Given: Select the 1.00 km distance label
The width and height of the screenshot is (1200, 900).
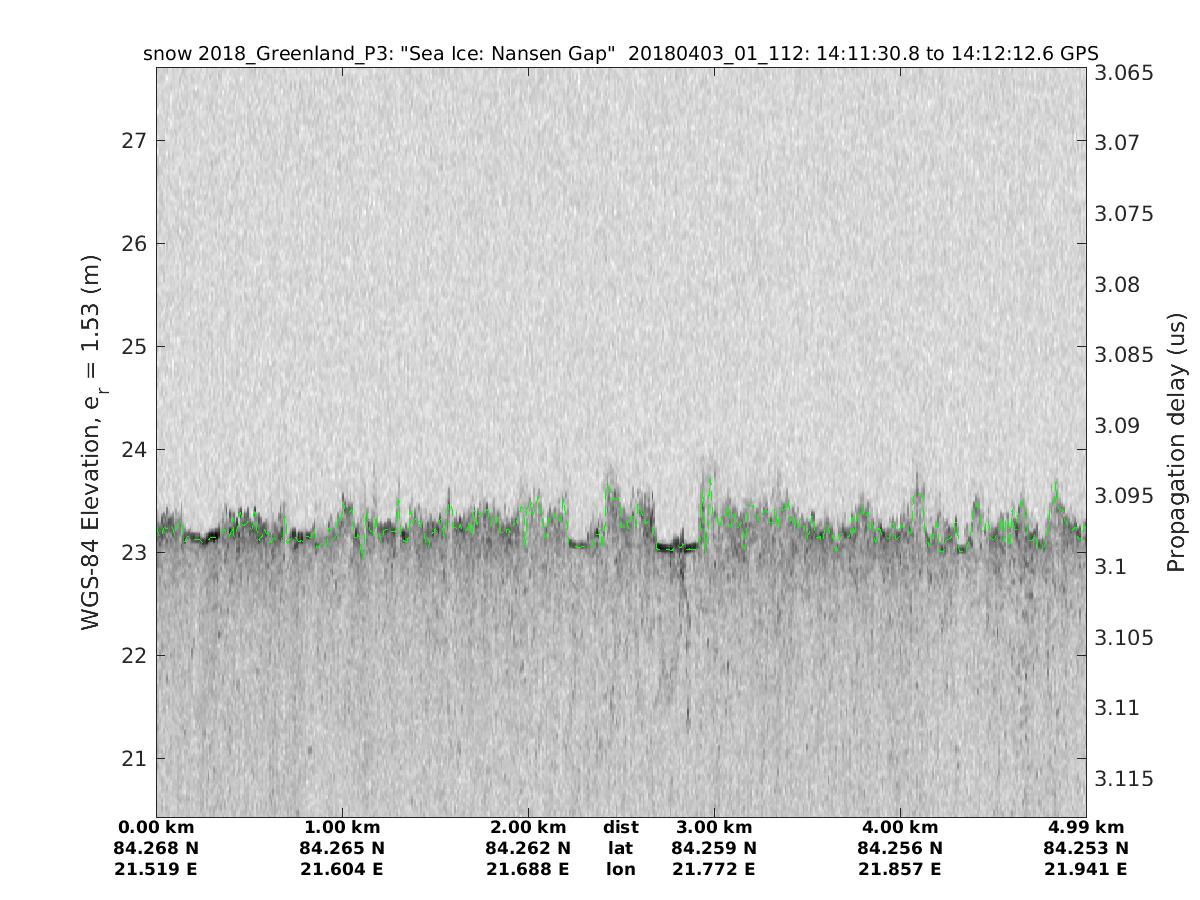Looking at the screenshot, I should pos(342,827).
